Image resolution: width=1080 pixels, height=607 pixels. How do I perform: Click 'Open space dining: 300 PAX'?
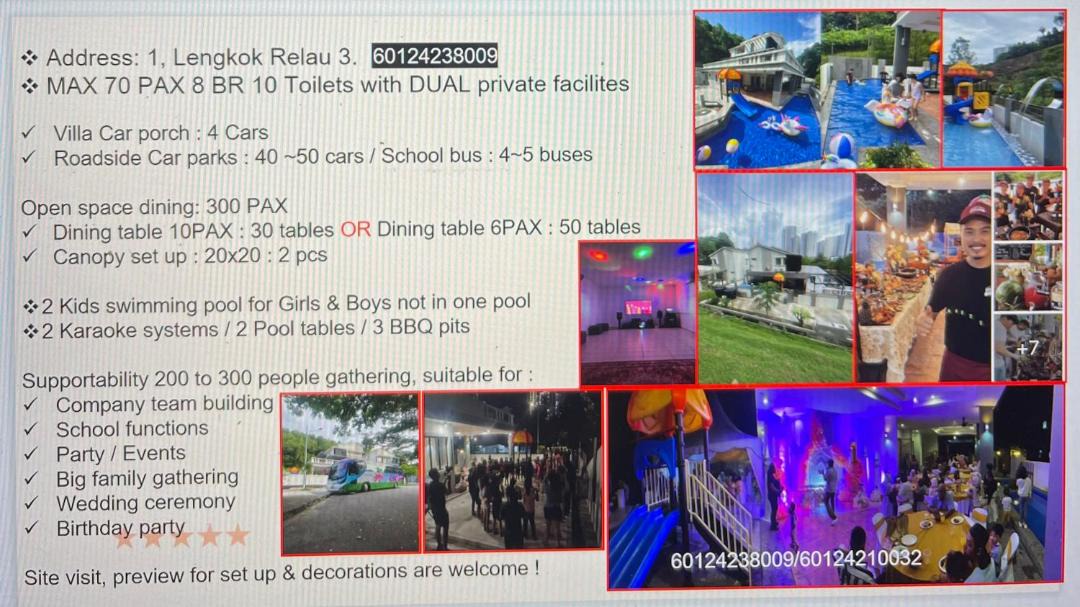coord(154,207)
